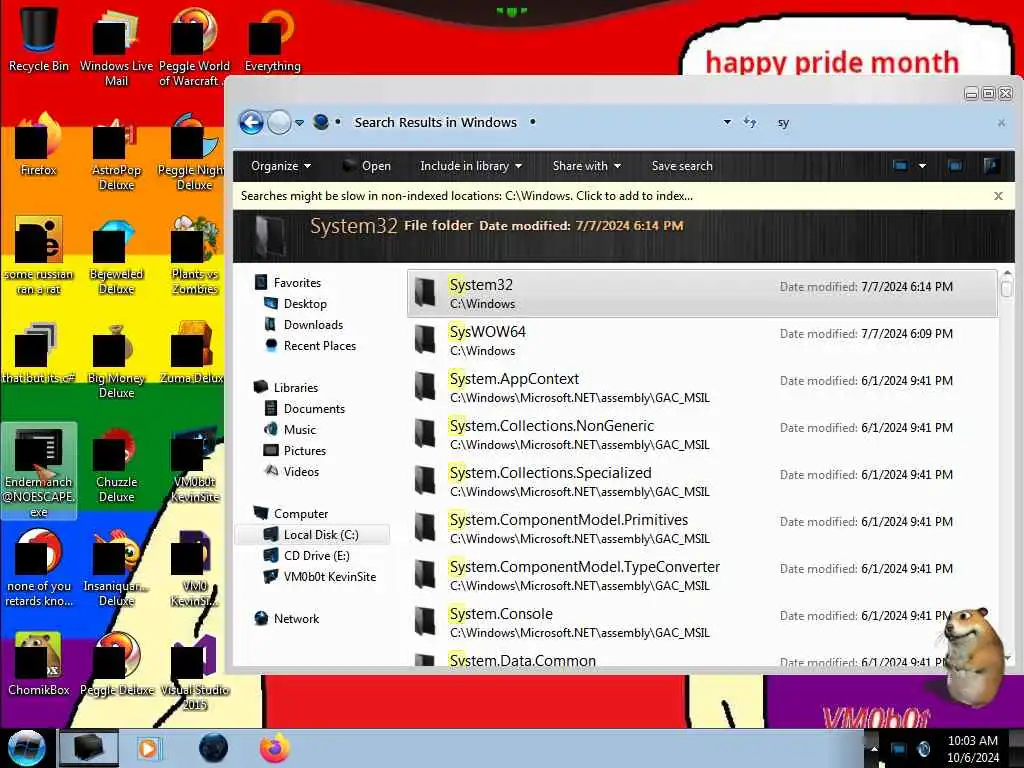Open Explorer Help icon in toolbar
The height and width of the screenshot is (768, 1024).
coord(991,166)
